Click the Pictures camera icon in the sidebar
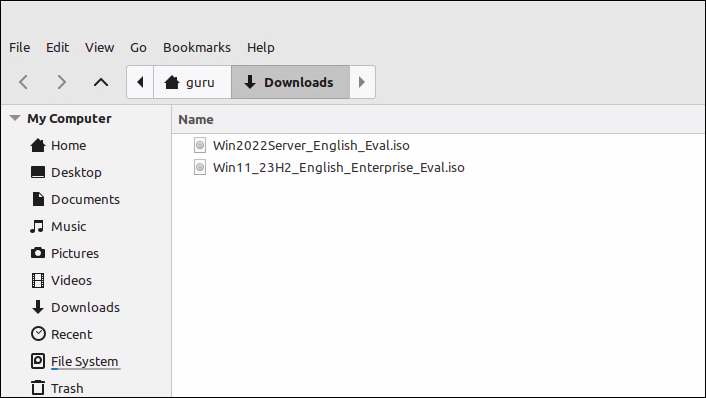This screenshot has height=398, width=706. (38, 253)
